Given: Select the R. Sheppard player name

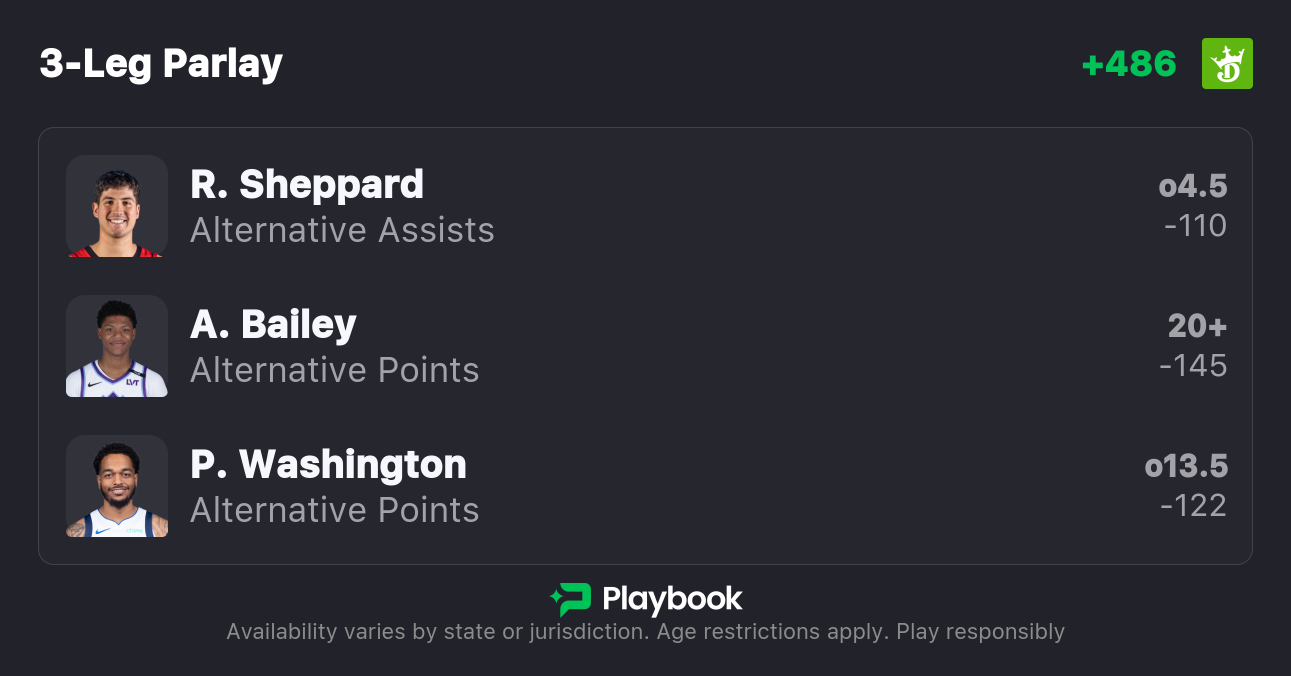Looking at the screenshot, I should 307,184.
